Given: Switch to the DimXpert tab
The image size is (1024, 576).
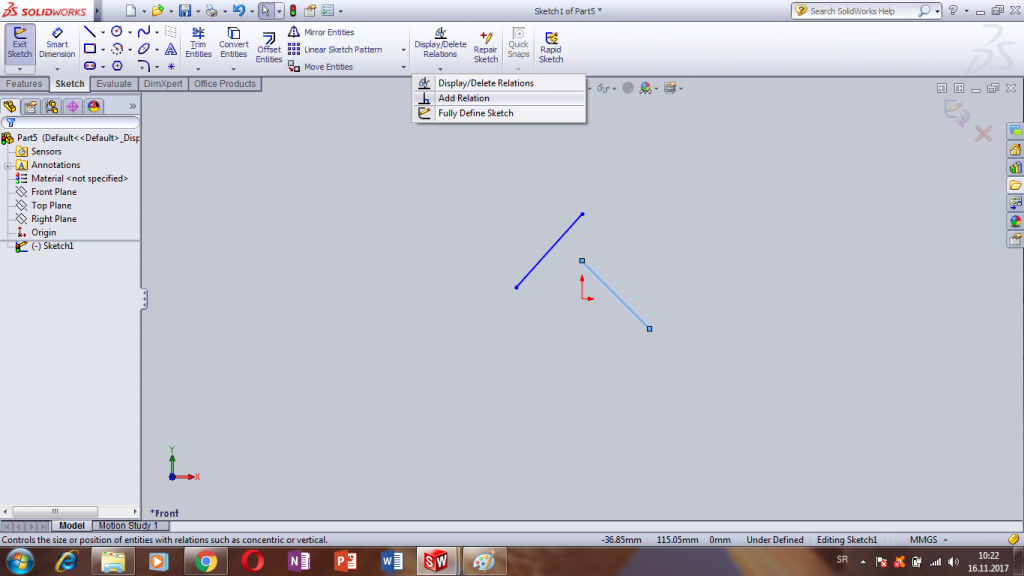Looking at the screenshot, I should point(163,84).
